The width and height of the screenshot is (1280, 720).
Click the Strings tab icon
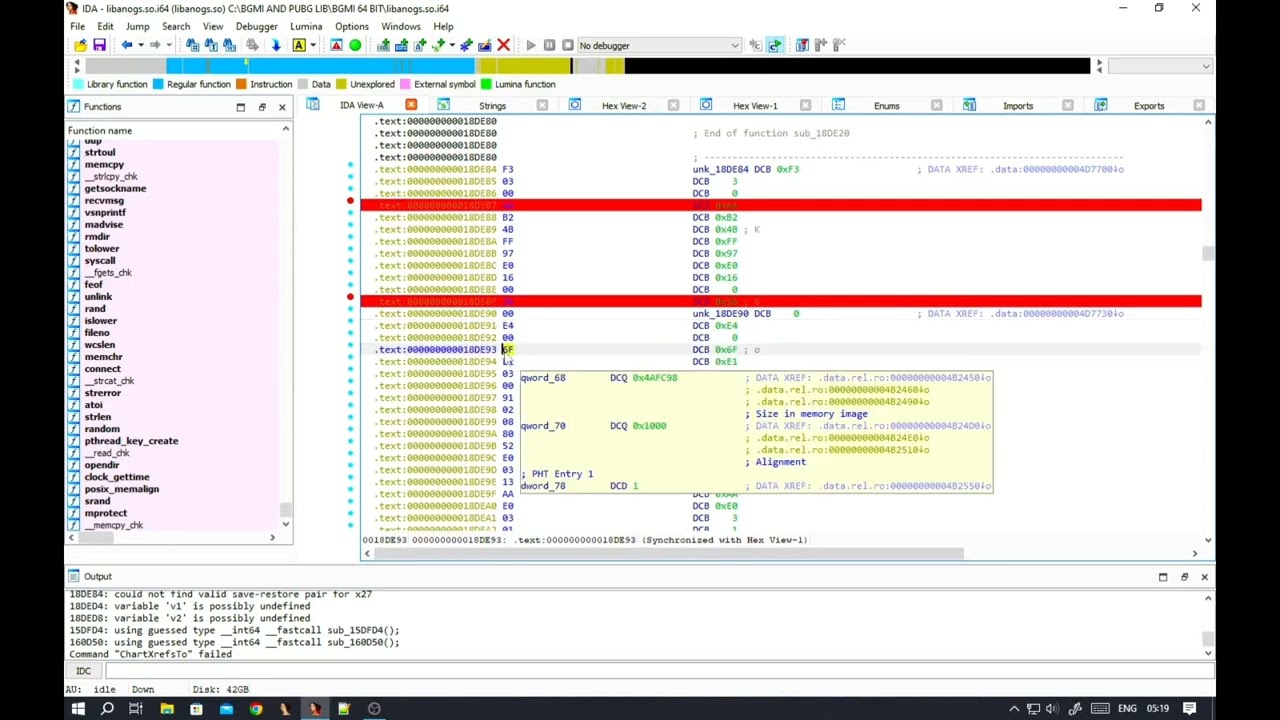point(443,105)
